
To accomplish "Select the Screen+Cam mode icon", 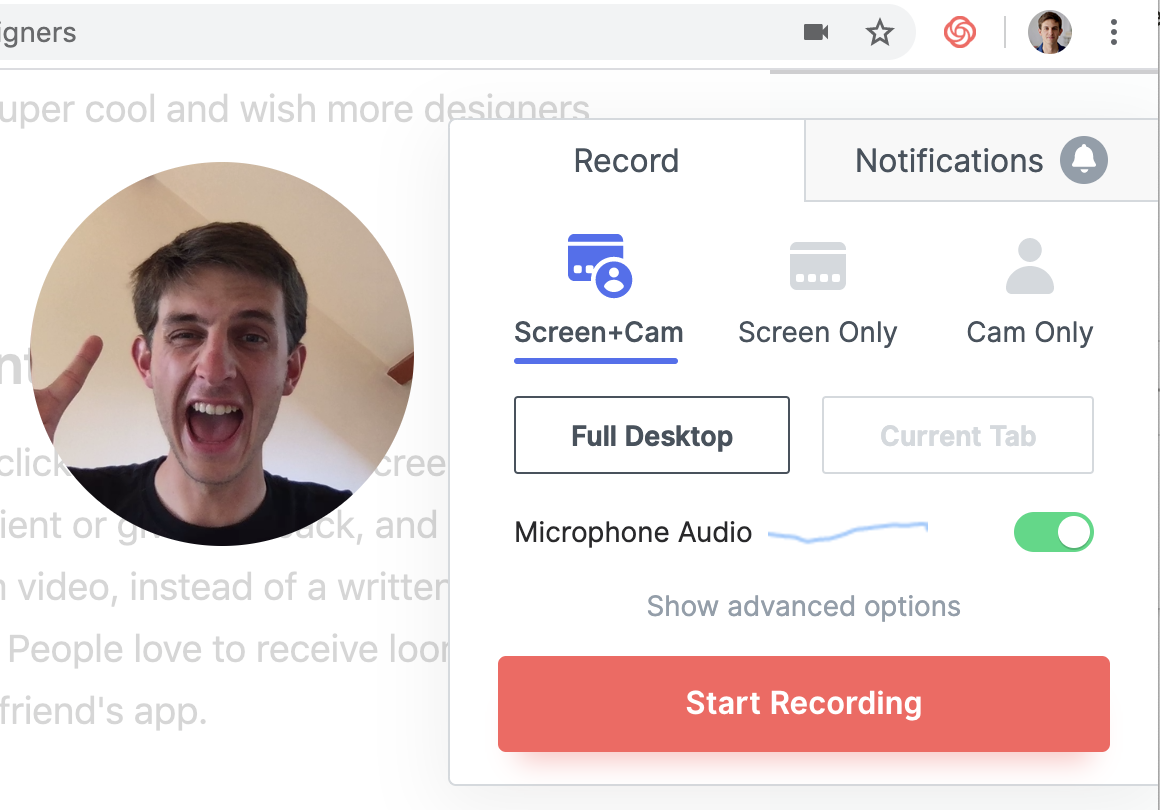I will point(599,266).
